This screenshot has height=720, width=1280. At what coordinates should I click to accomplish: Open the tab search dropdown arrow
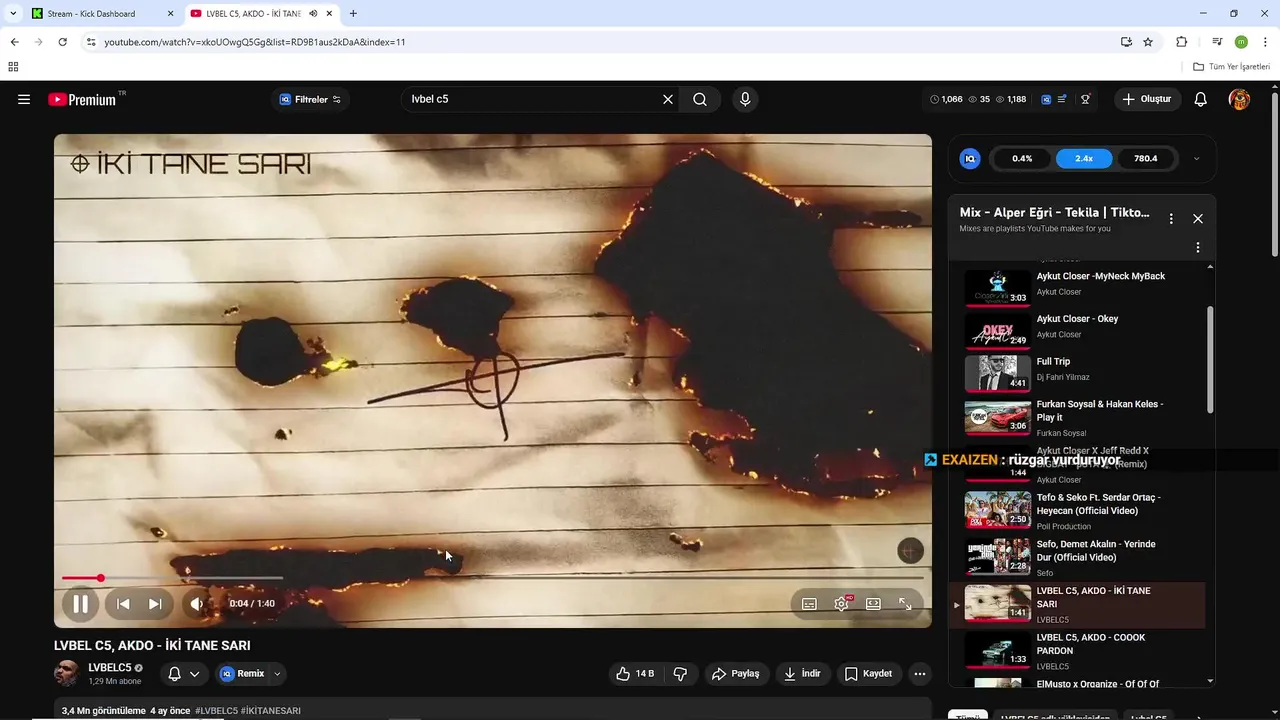point(13,14)
